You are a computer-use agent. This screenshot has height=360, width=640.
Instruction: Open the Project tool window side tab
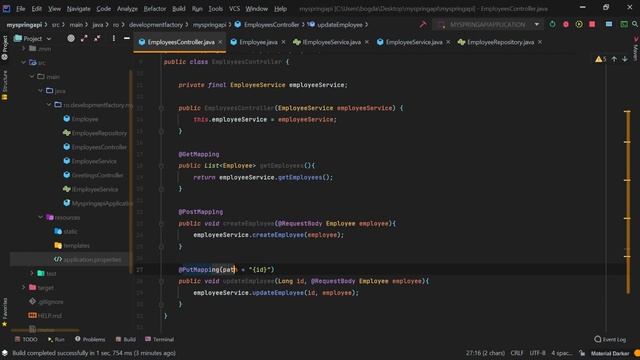pyautogui.click(x=4, y=48)
